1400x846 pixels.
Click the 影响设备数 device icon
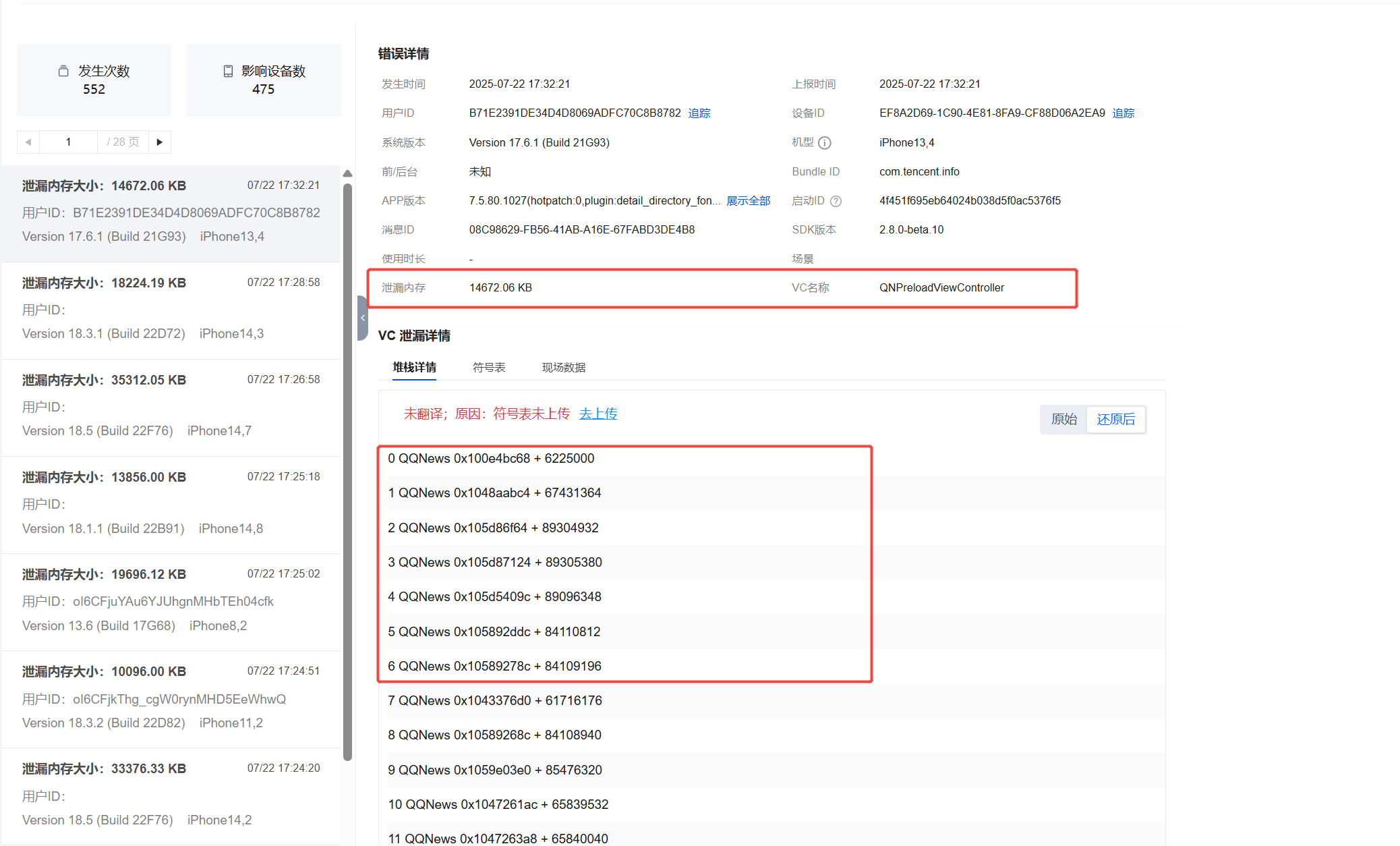click(228, 71)
